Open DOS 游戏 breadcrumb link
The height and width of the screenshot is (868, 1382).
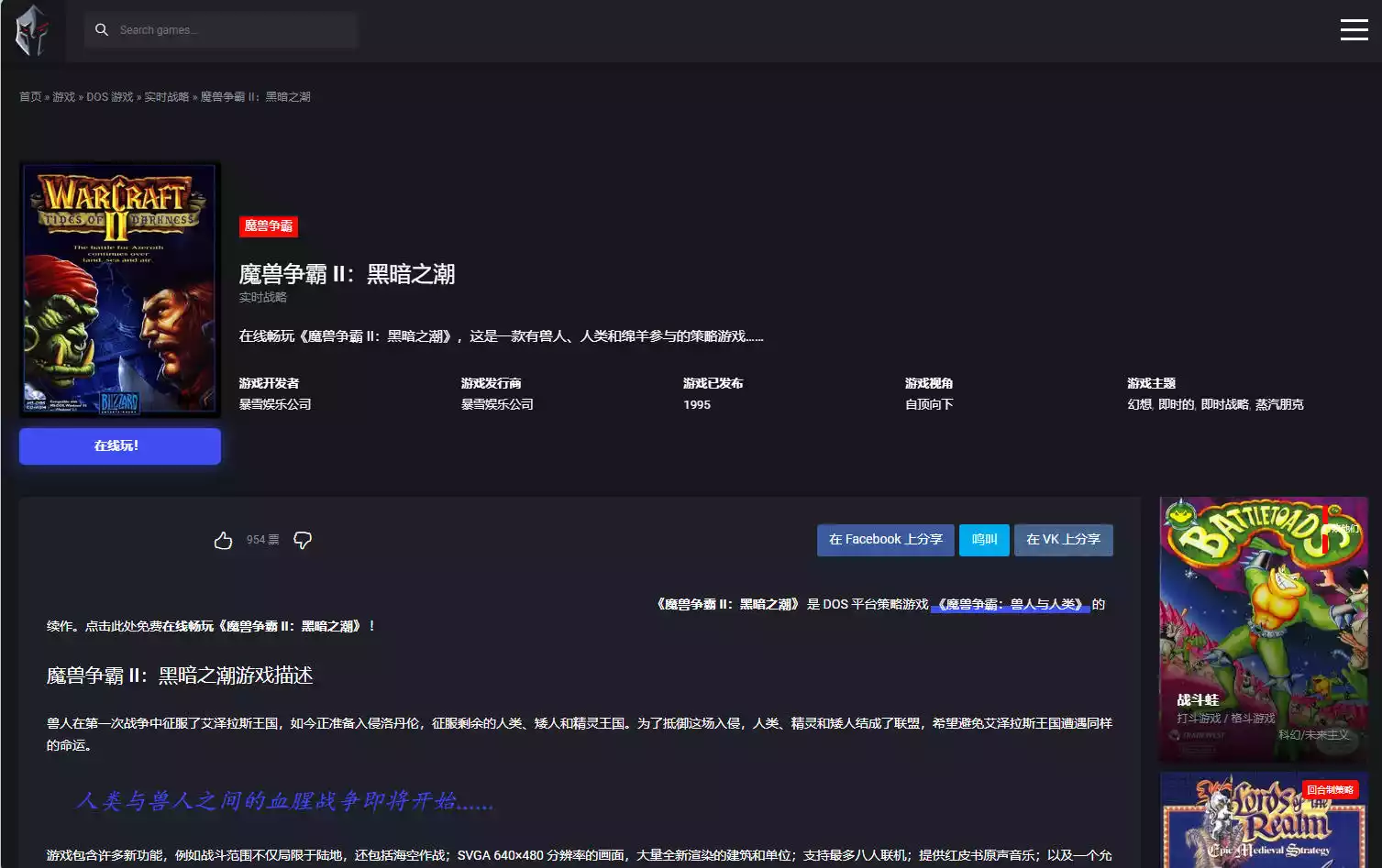110,97
